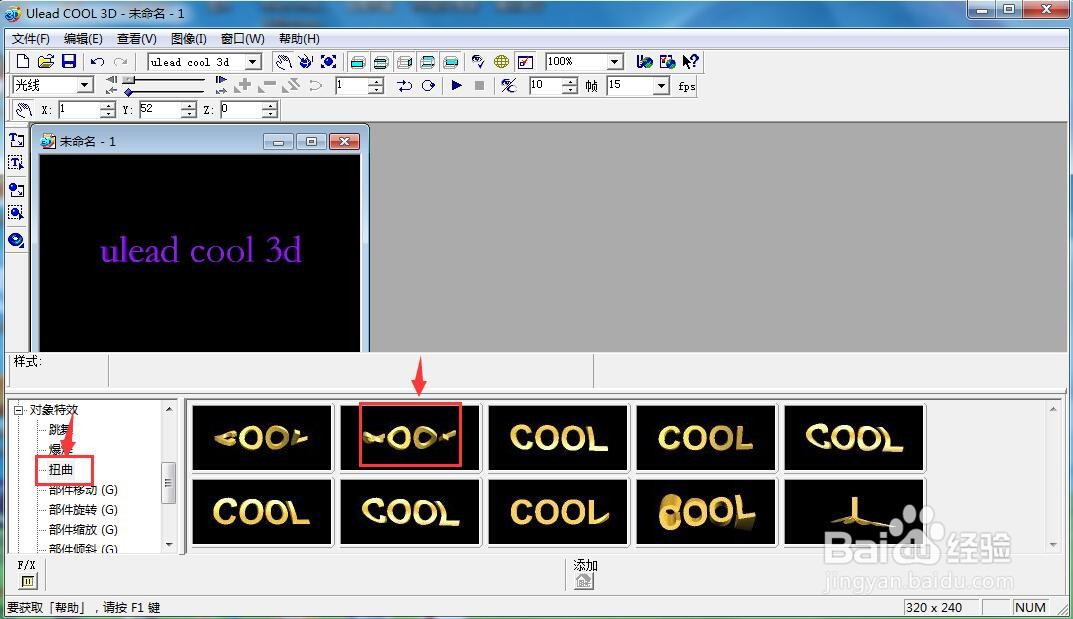
Task: Select the first twisted COOL thumbnail in the top row
Action: 262,437
